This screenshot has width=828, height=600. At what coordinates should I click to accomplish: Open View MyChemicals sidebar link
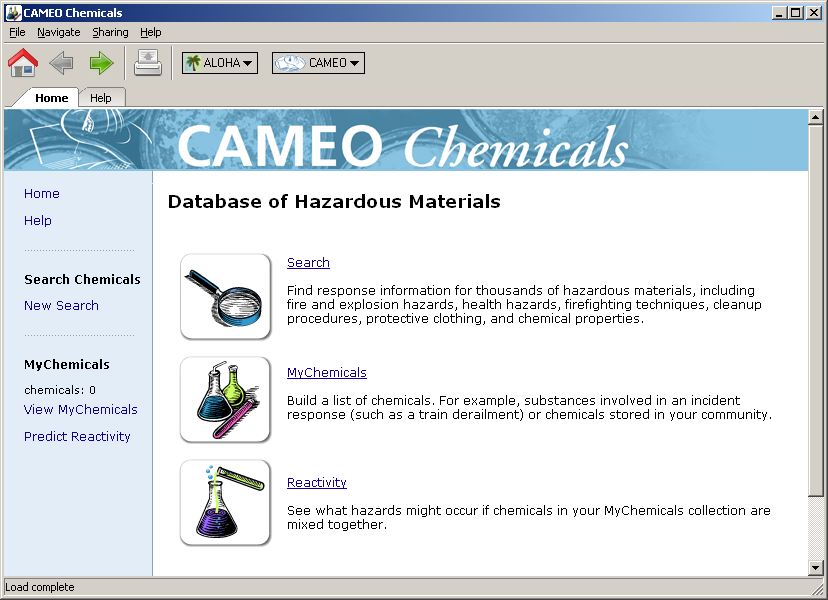[x=81, y=410]
